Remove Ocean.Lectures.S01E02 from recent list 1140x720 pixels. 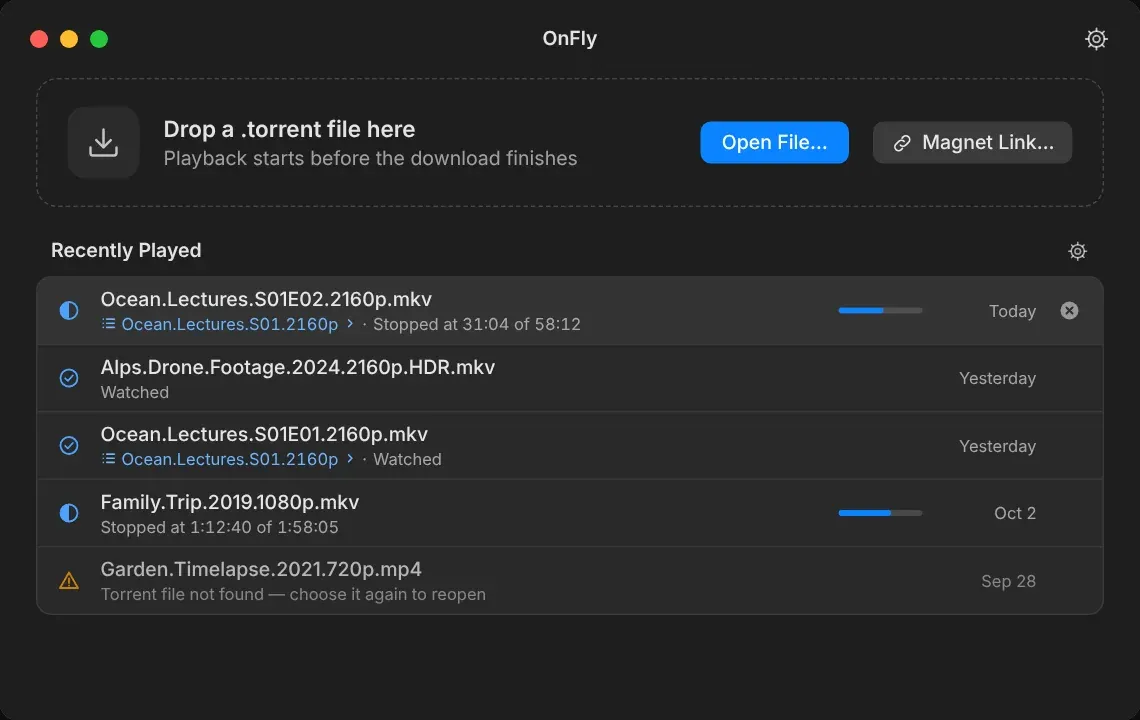pos(1069,311)
